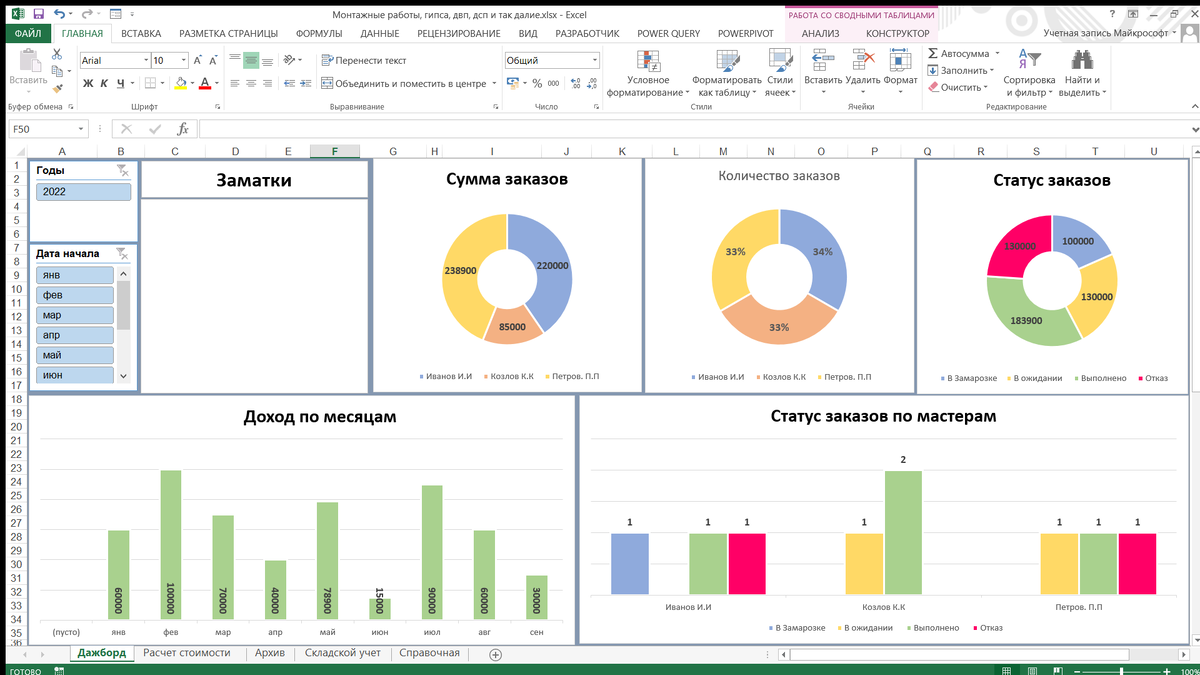
Task: Cut selection with the scissors icon
Action: 58,54
